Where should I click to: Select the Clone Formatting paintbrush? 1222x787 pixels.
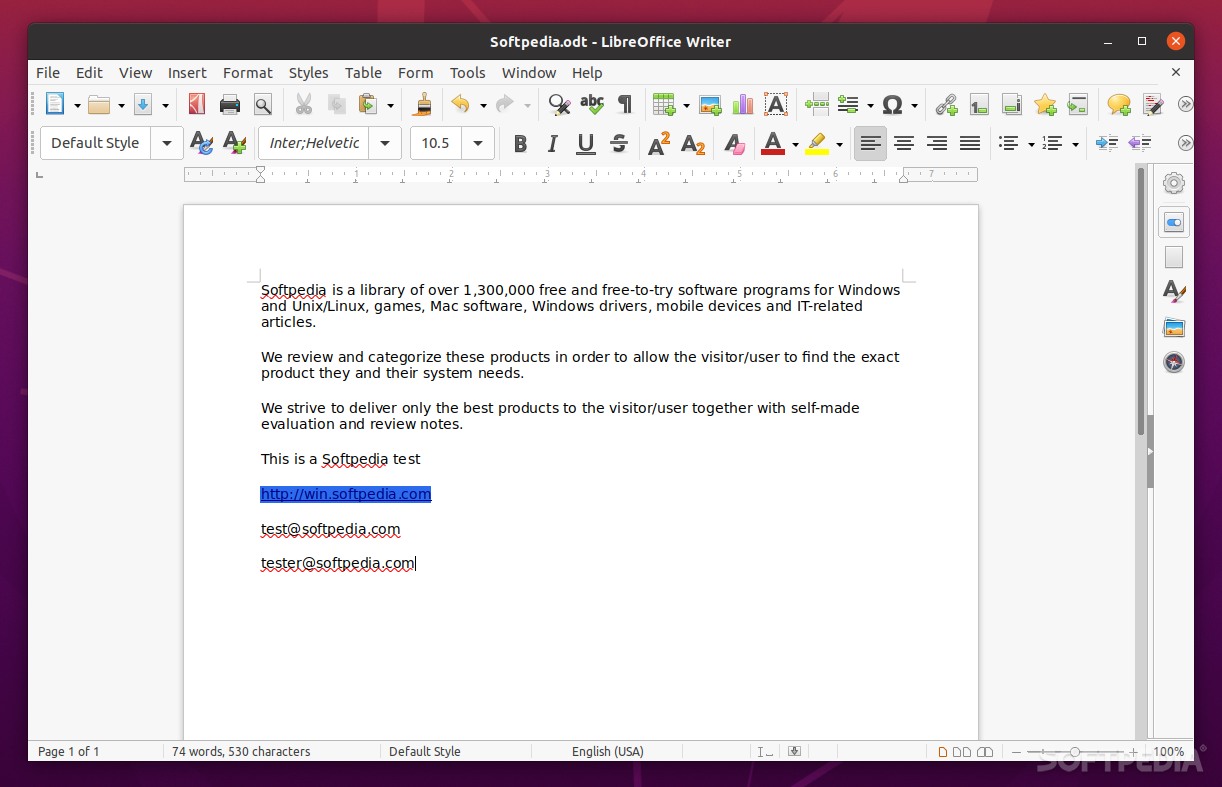(x=423, y=104)
